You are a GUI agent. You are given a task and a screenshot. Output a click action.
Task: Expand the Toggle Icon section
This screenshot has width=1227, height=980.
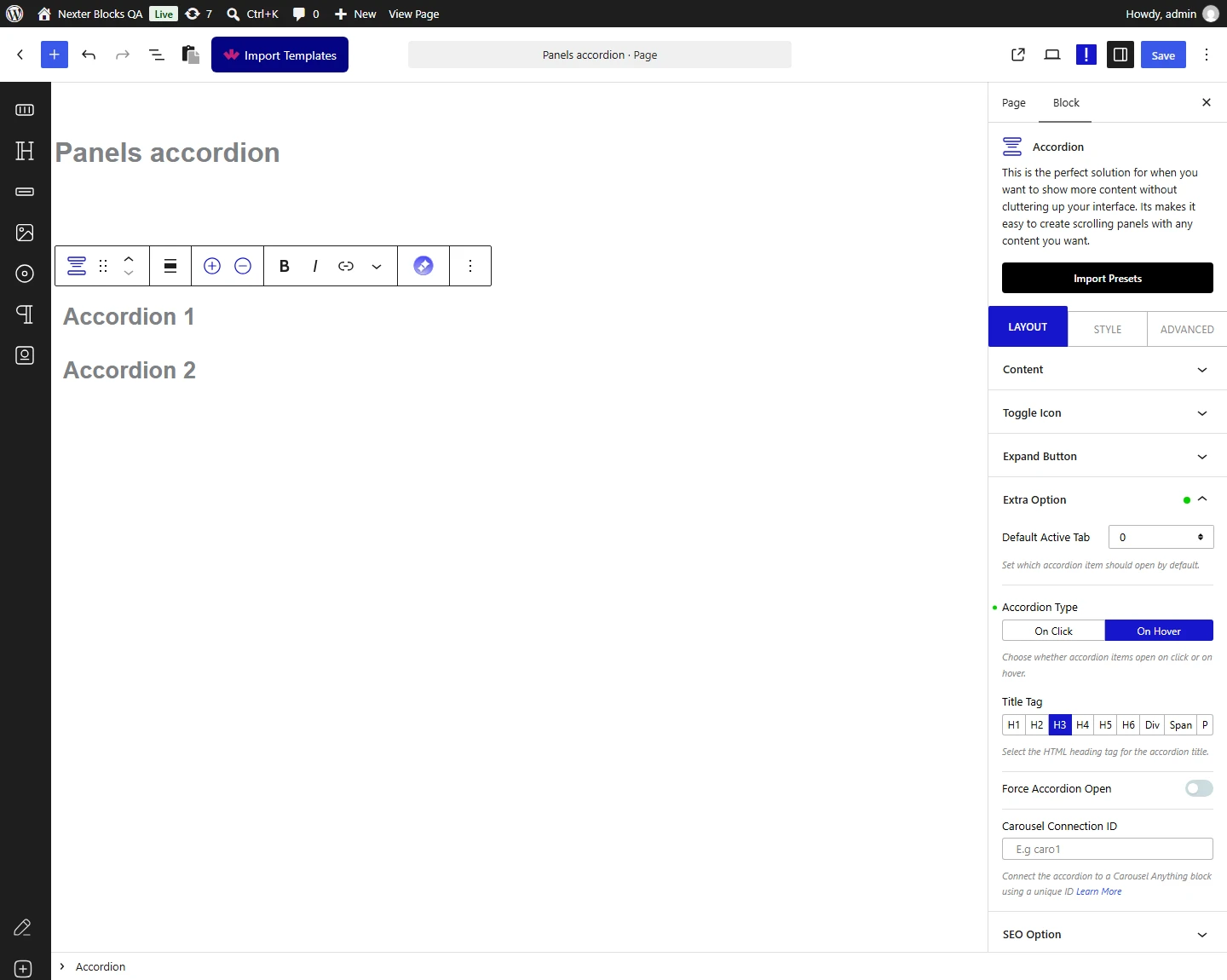point(1108,412)
